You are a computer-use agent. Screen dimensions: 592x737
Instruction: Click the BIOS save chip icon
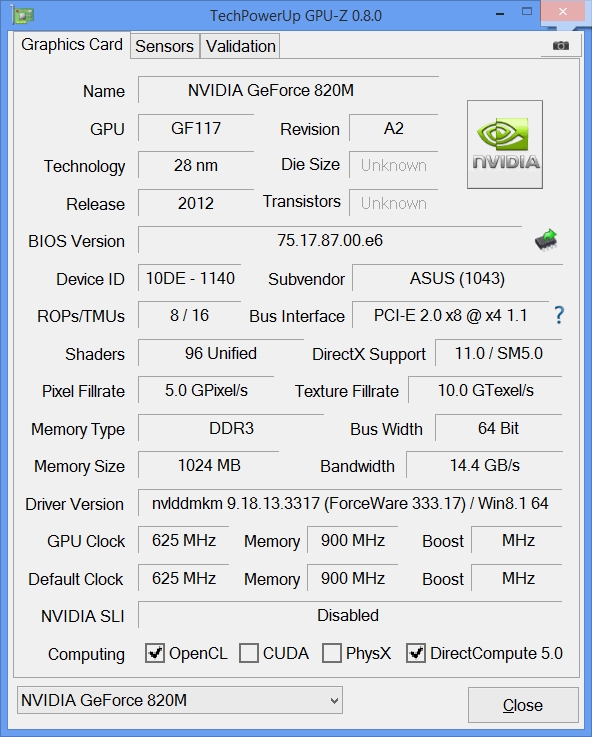click(x=546, y=240)
